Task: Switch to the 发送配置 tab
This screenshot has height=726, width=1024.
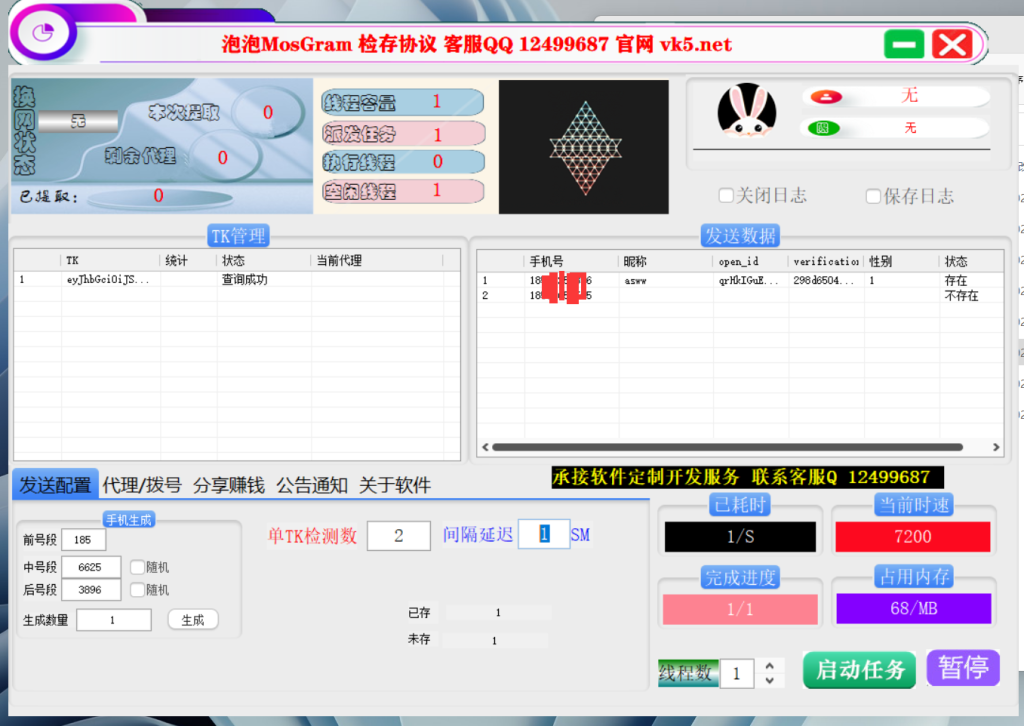Action: click(56, 485)
